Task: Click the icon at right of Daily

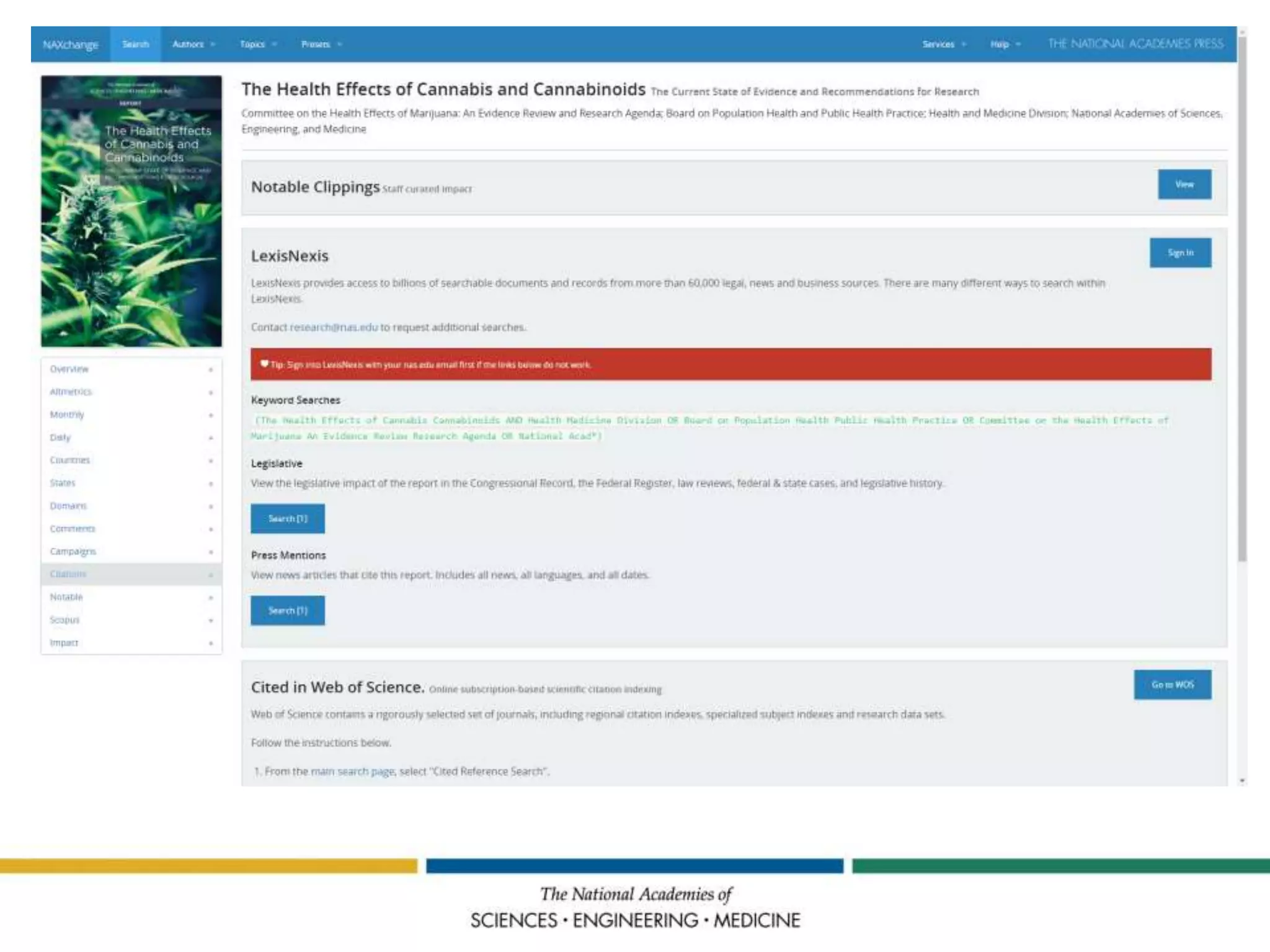Action: [x=211, y=438]
